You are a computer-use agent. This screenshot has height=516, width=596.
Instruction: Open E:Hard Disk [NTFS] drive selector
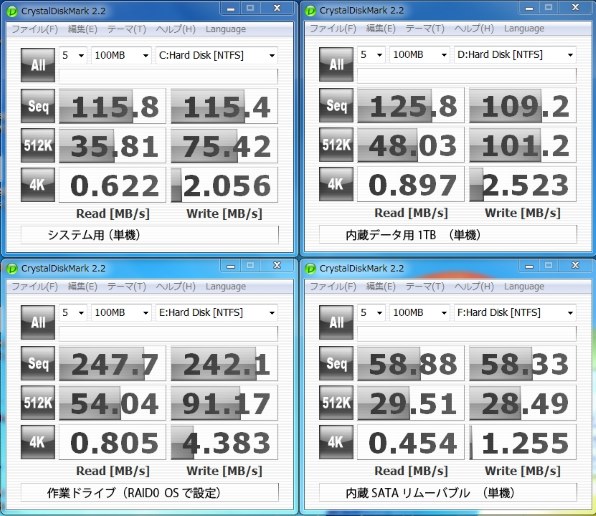pyautogui.click(x=216, y=313)
